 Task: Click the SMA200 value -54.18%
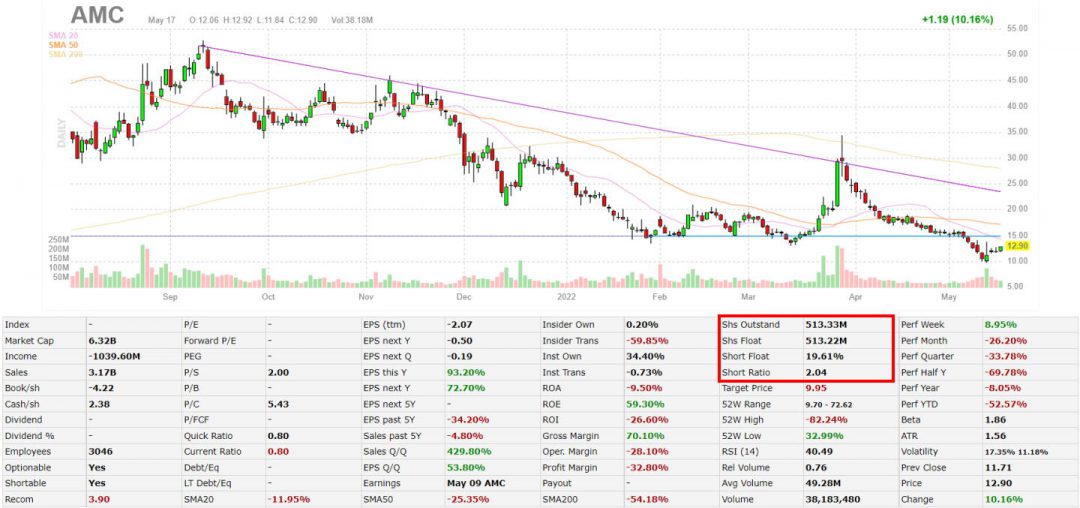click(646, 499)
